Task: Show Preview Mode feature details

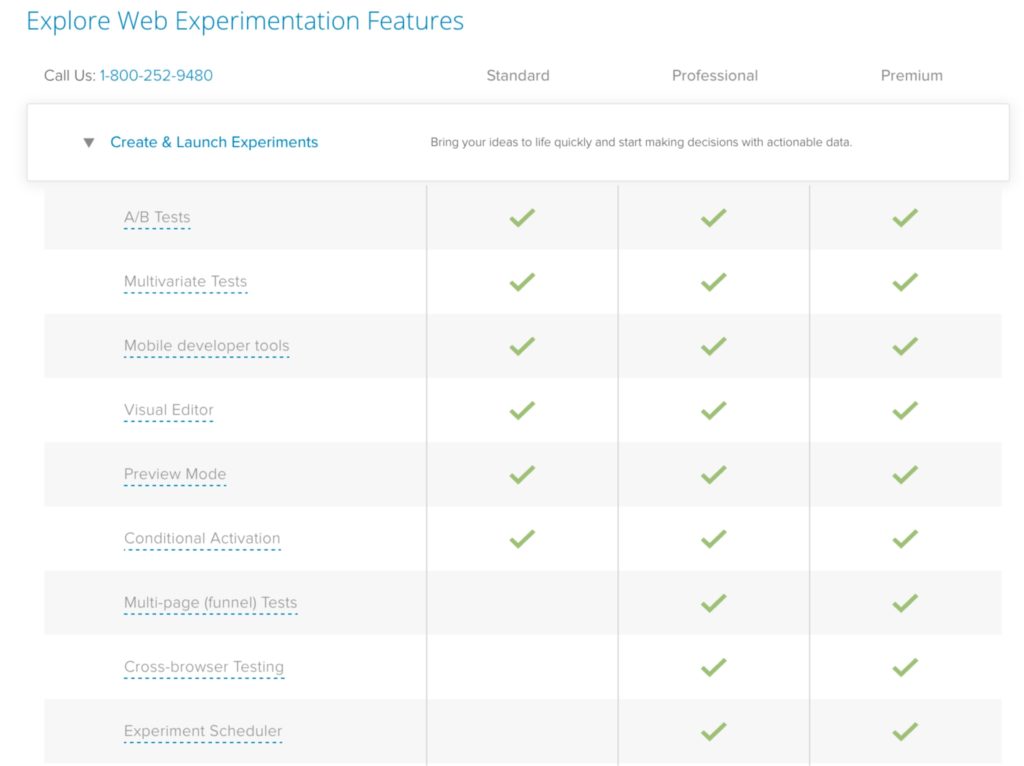Action: (175, 474)
